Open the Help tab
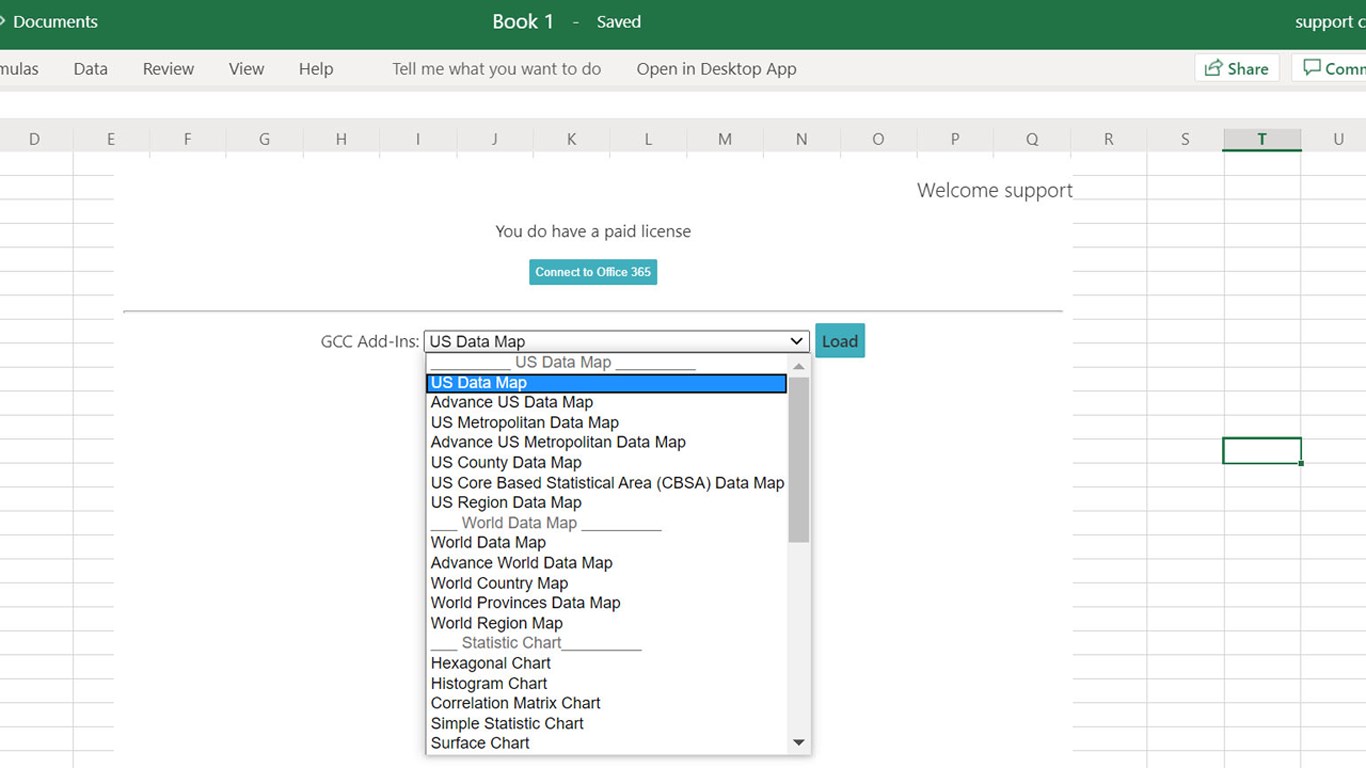This screenshot has height=768, width=1366. 316,69
